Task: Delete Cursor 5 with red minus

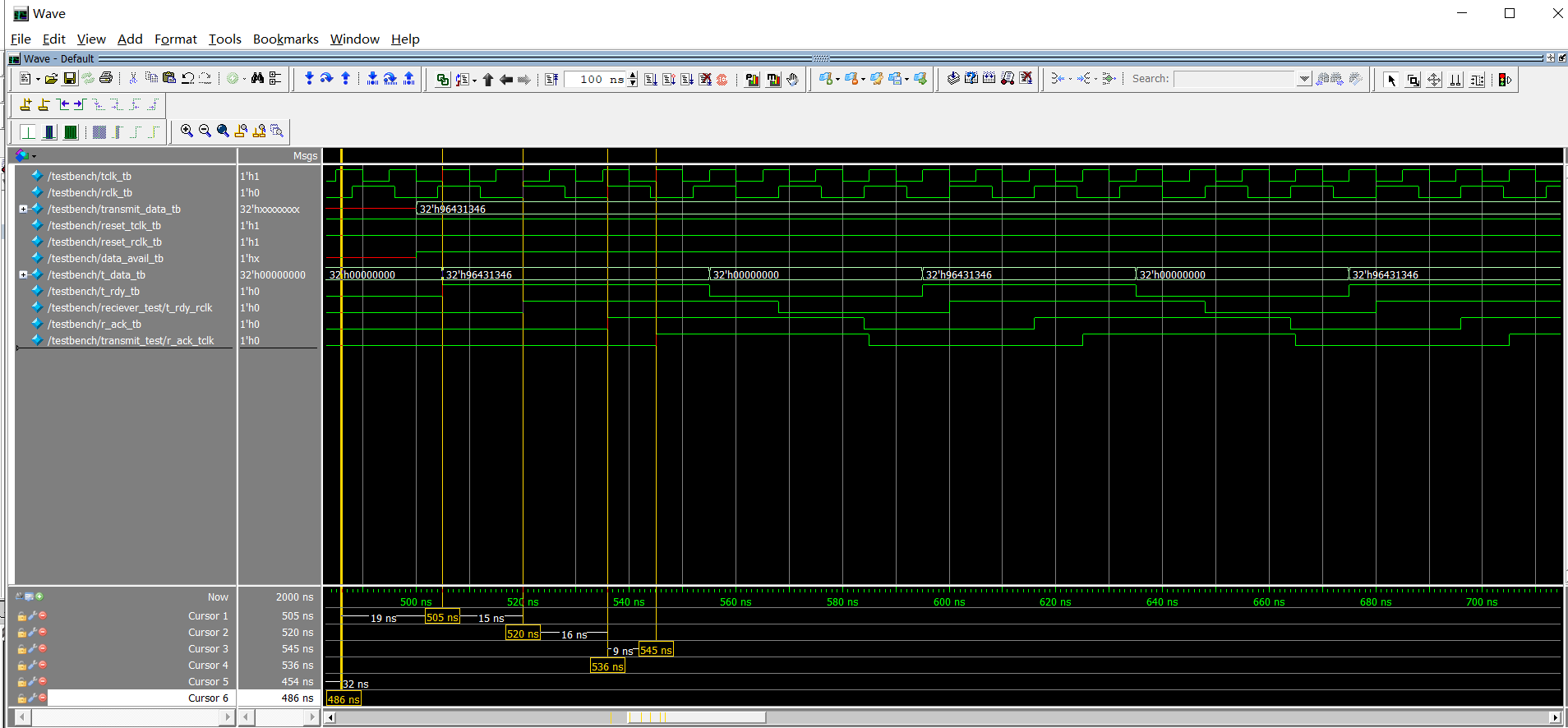Action: coord(43,681)
